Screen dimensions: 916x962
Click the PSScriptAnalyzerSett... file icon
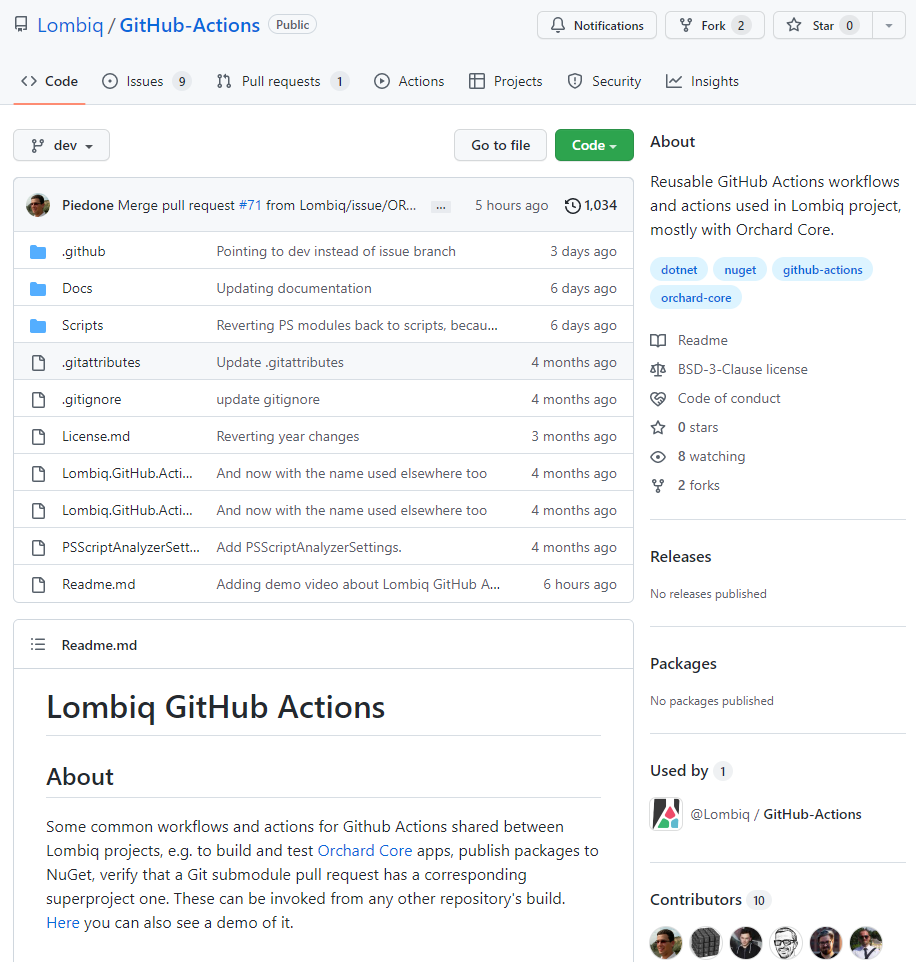(38, 547)
